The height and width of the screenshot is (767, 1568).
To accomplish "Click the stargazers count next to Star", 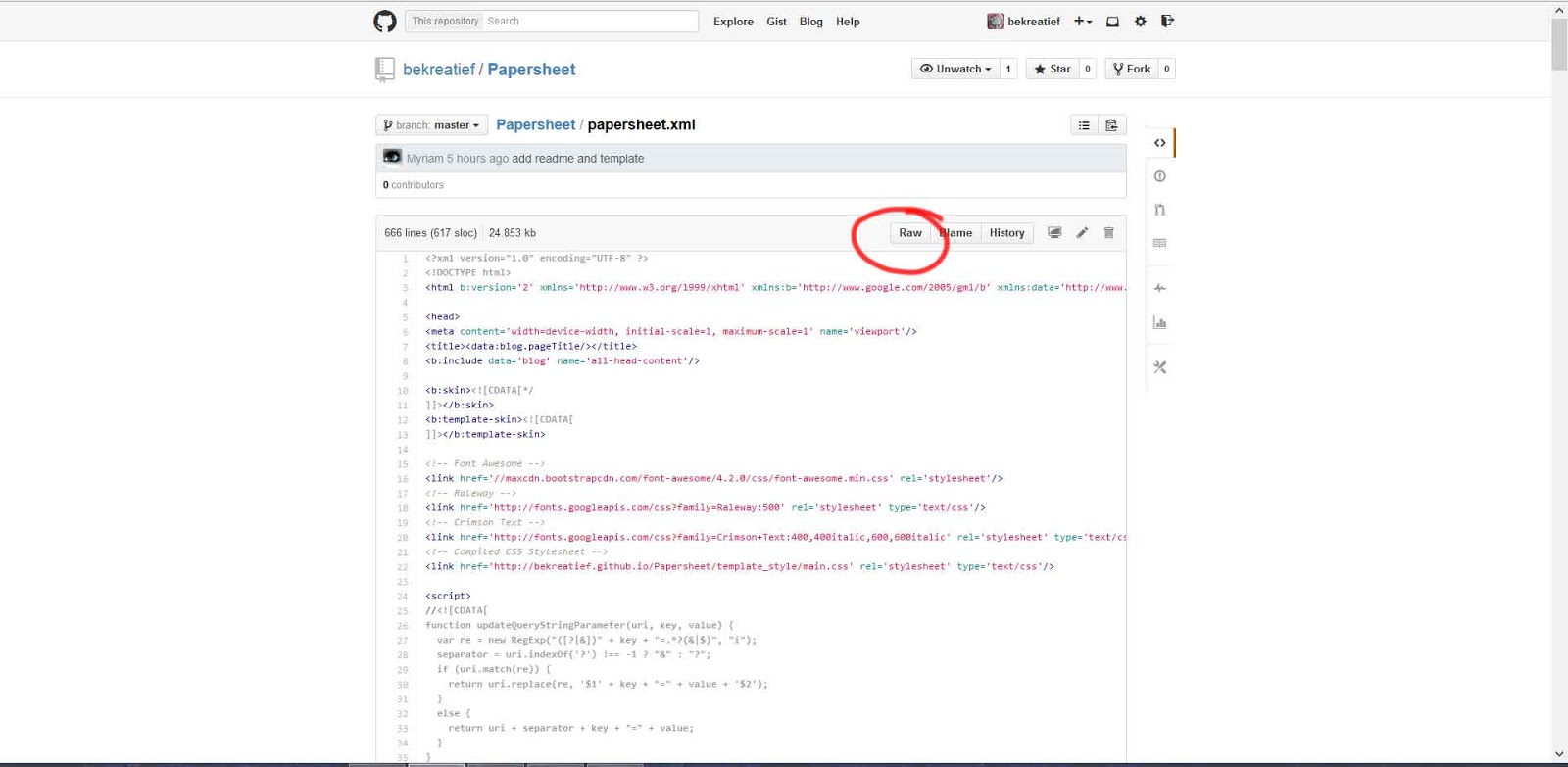I will pos(1088,69).
